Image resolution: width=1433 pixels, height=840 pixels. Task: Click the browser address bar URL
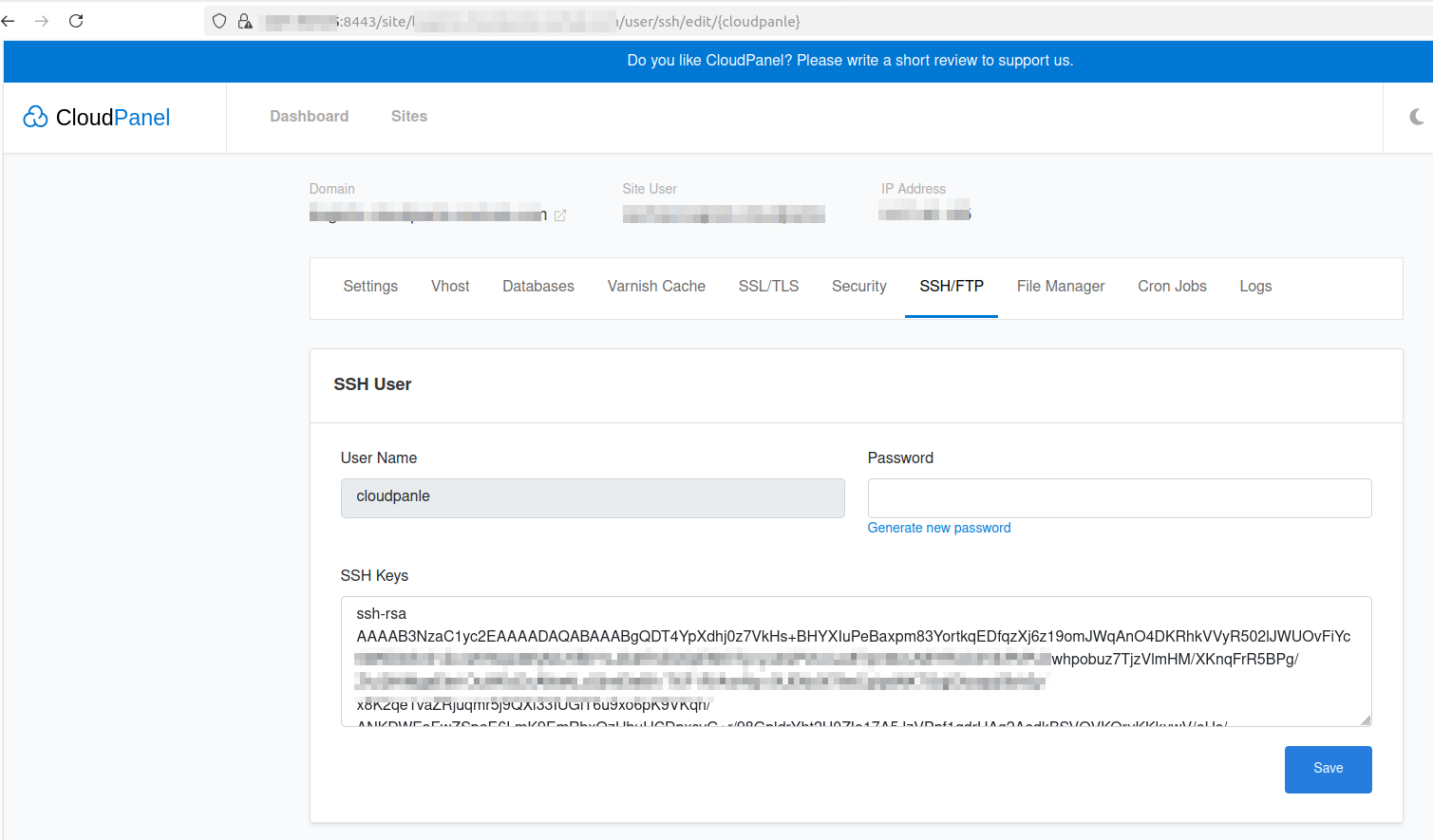817,21
